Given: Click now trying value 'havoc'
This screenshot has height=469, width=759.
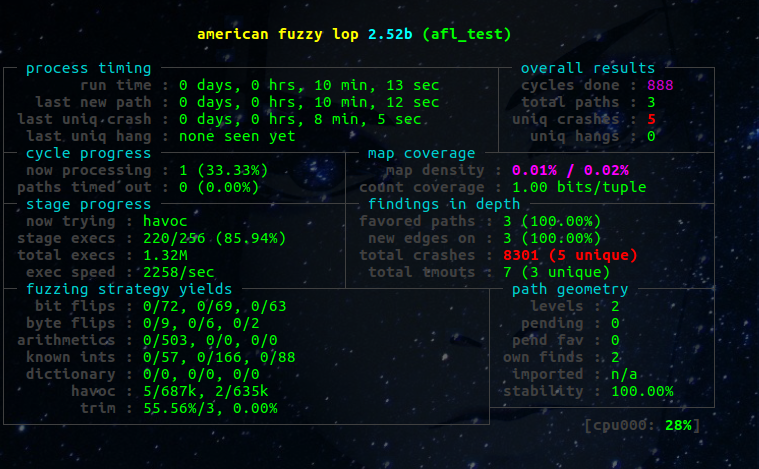Looking at the screenshot, I should [x=165, y=221].
